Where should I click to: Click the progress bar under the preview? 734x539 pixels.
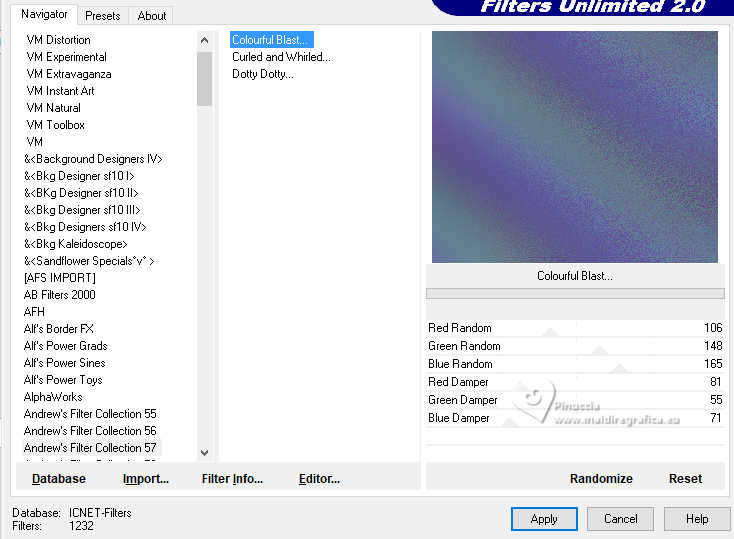[575, 294]
